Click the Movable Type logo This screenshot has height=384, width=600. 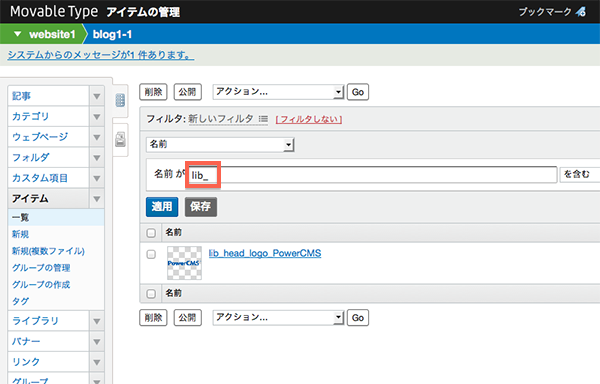[54, 11]
